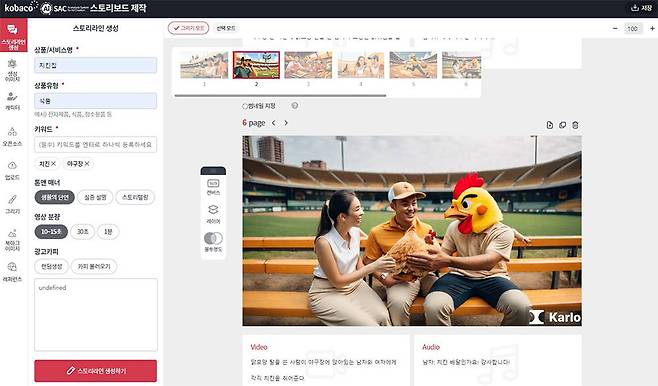Click the Audio description panel text
Viewport: 658px width, 386px height.
pyautogui.click(x=466, y=362)
